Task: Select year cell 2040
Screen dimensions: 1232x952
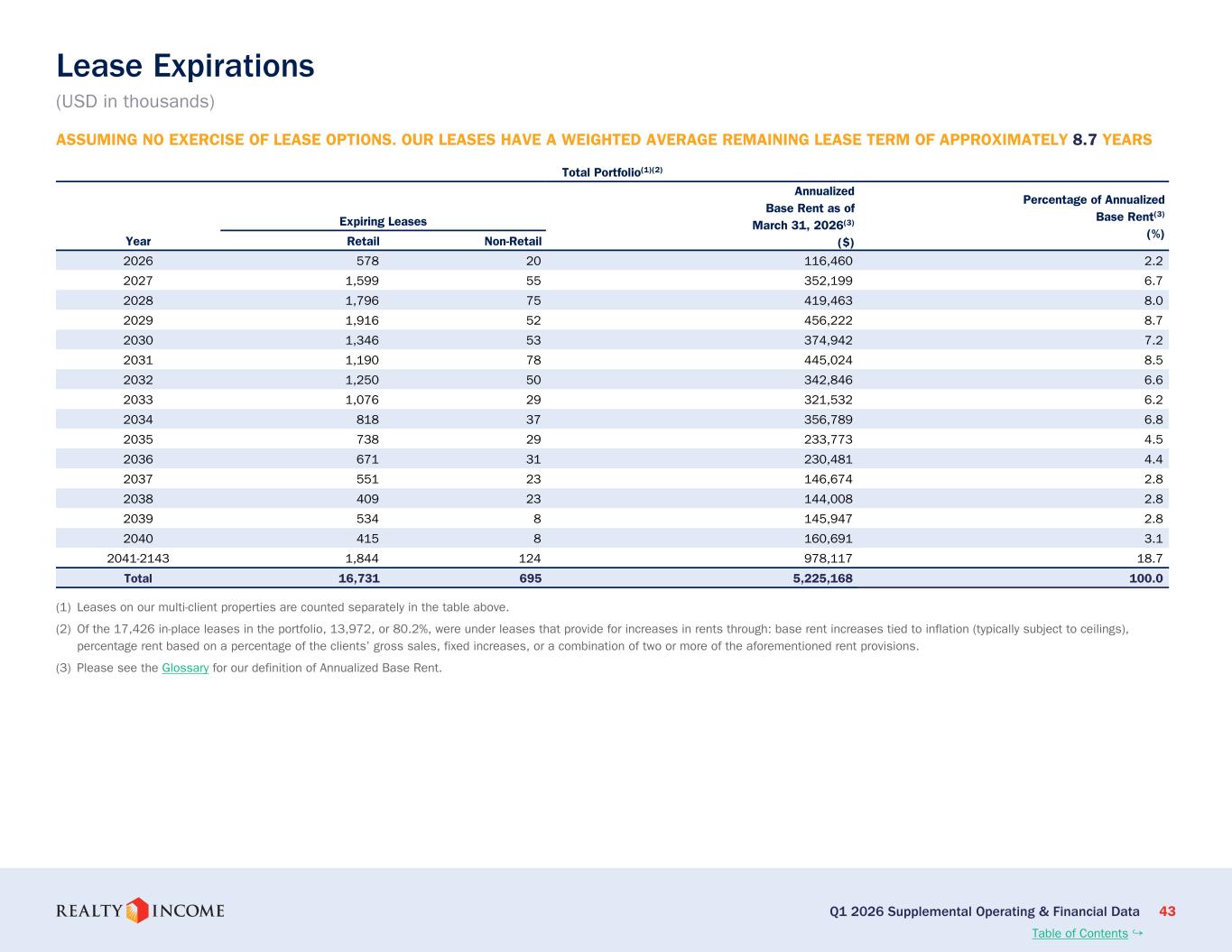Action: (138, 539)
